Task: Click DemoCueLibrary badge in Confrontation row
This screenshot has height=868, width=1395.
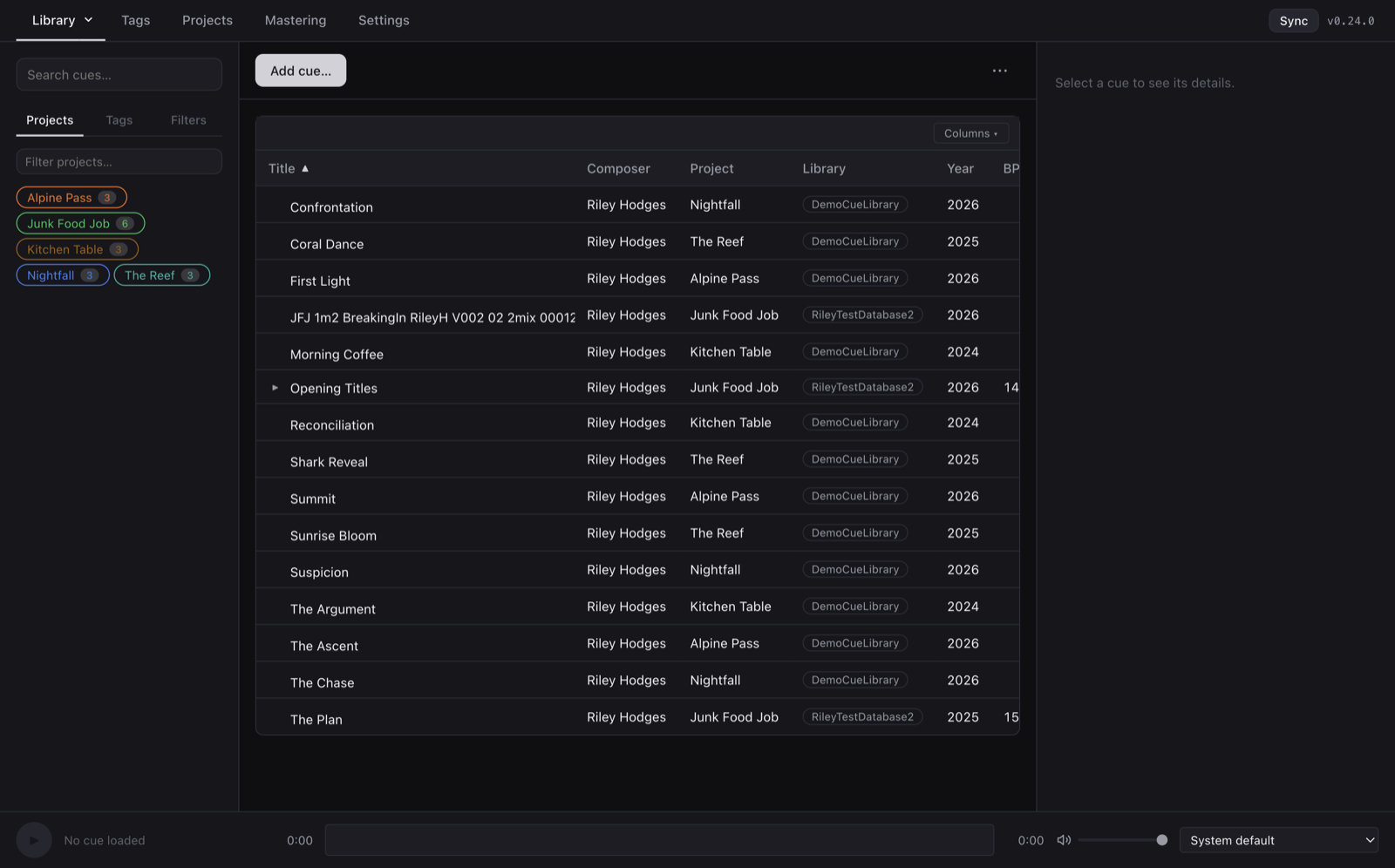Action: (x=855, y=205)
